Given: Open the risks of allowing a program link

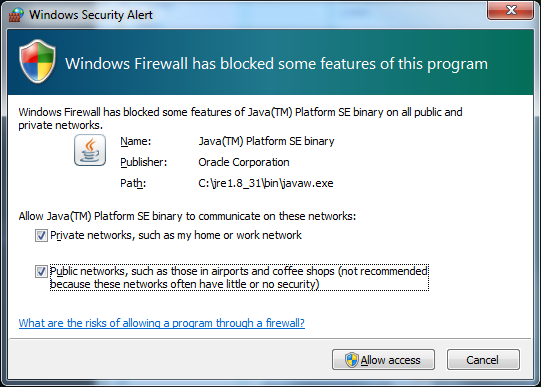Looking at the screenshot, I should (161, 323).
